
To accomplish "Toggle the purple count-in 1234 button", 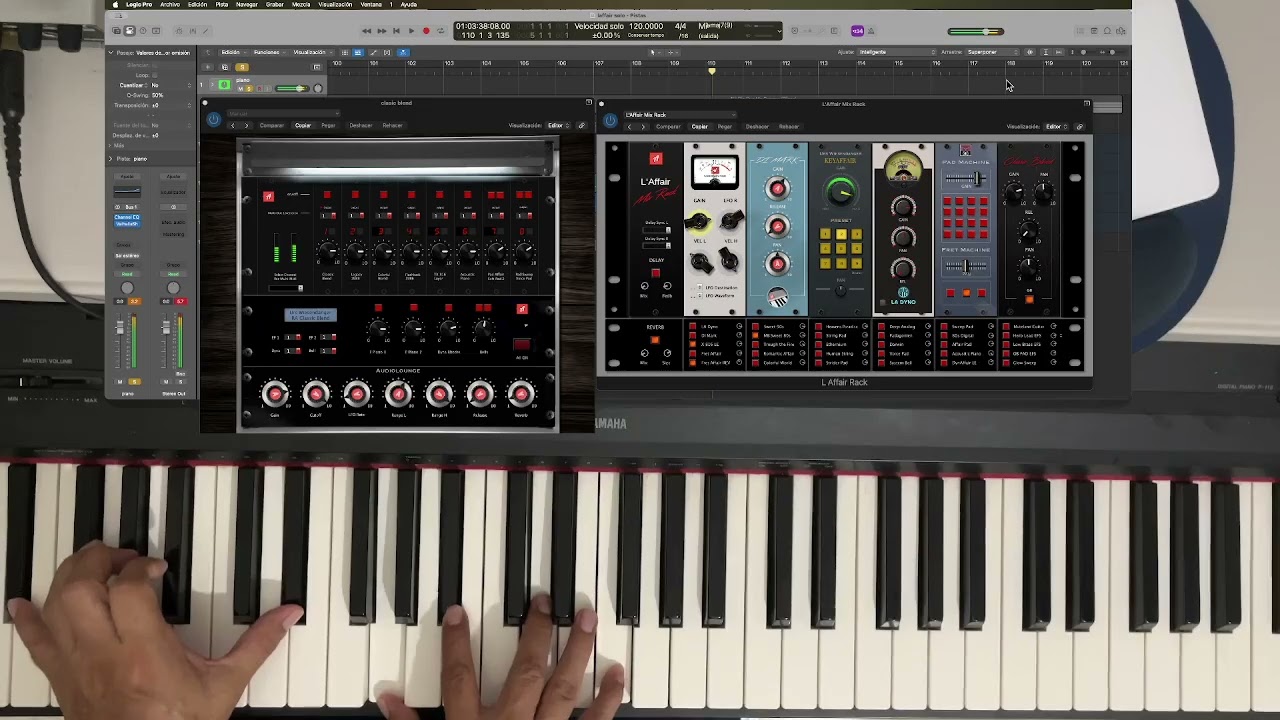I will click(x=857, y=31).
